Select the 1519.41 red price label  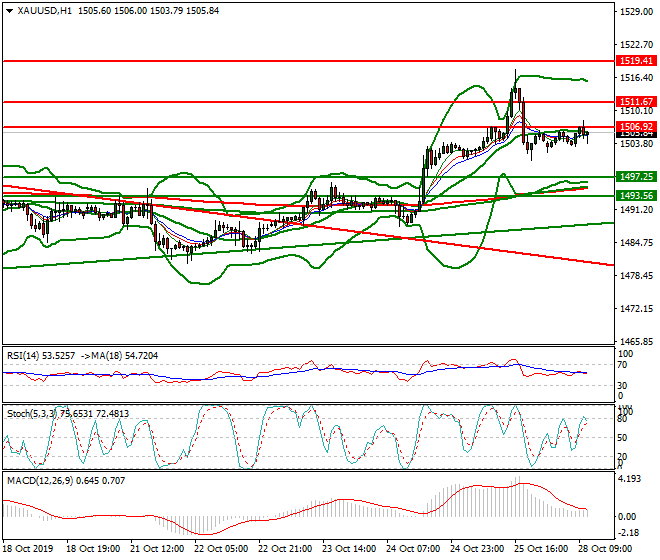coord(636,61)
